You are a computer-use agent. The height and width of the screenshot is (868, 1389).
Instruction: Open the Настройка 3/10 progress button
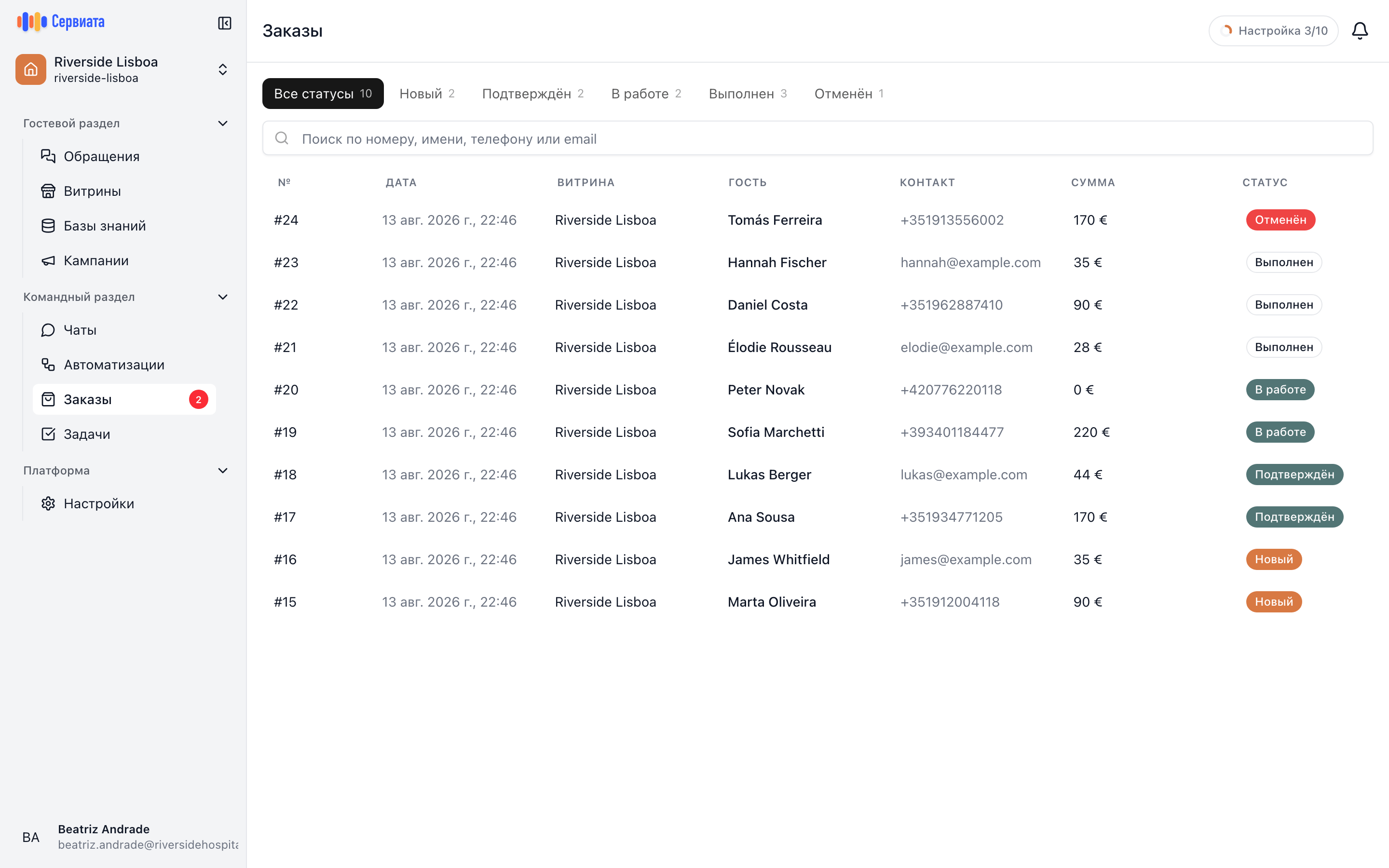pyautogui.click(x=1274, y=30)
